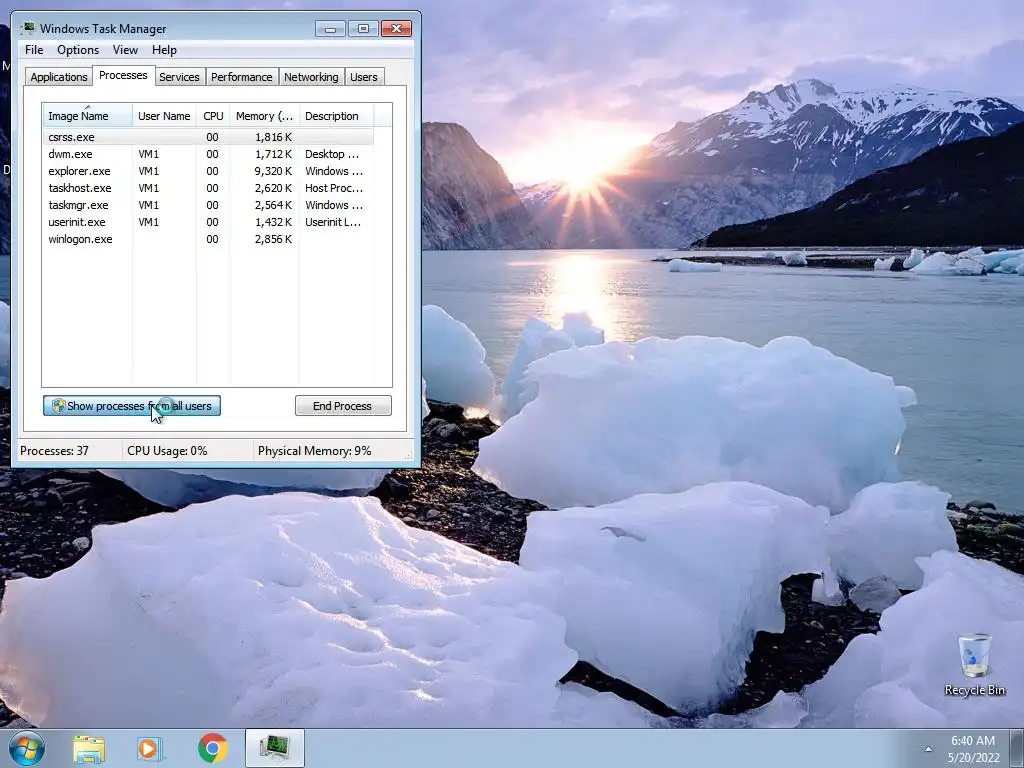1024x768 pixels.
Task: Sort by the Memory column header
Action: [264, 116]
